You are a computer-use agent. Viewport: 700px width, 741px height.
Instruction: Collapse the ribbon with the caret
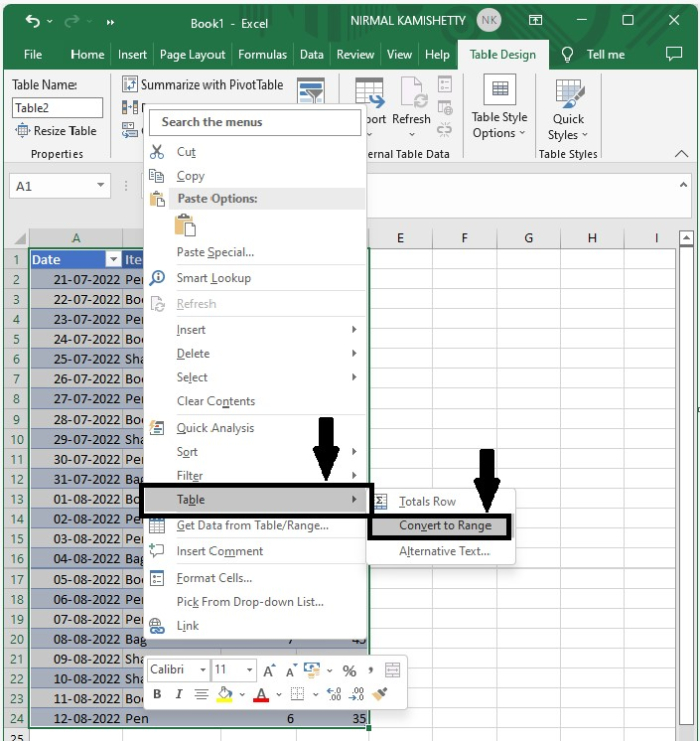pos(681,154)
